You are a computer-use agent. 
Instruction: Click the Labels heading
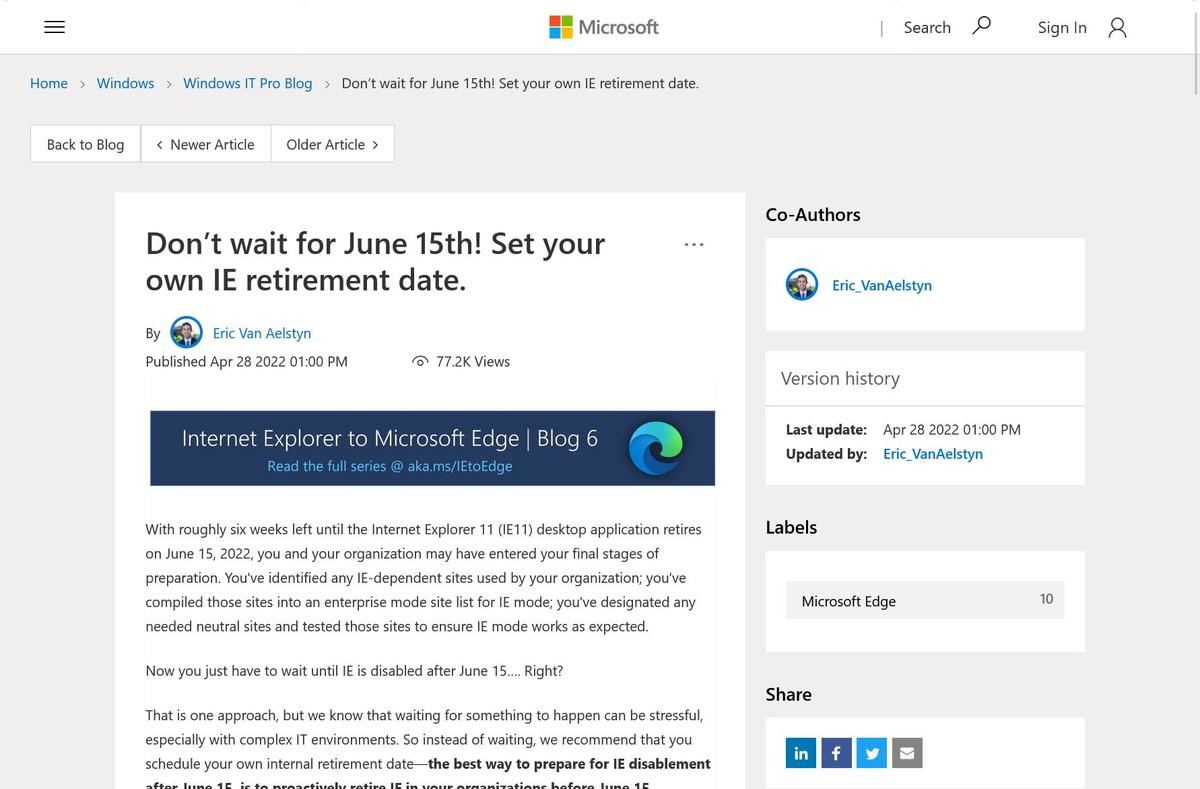(x=791, y=527)
